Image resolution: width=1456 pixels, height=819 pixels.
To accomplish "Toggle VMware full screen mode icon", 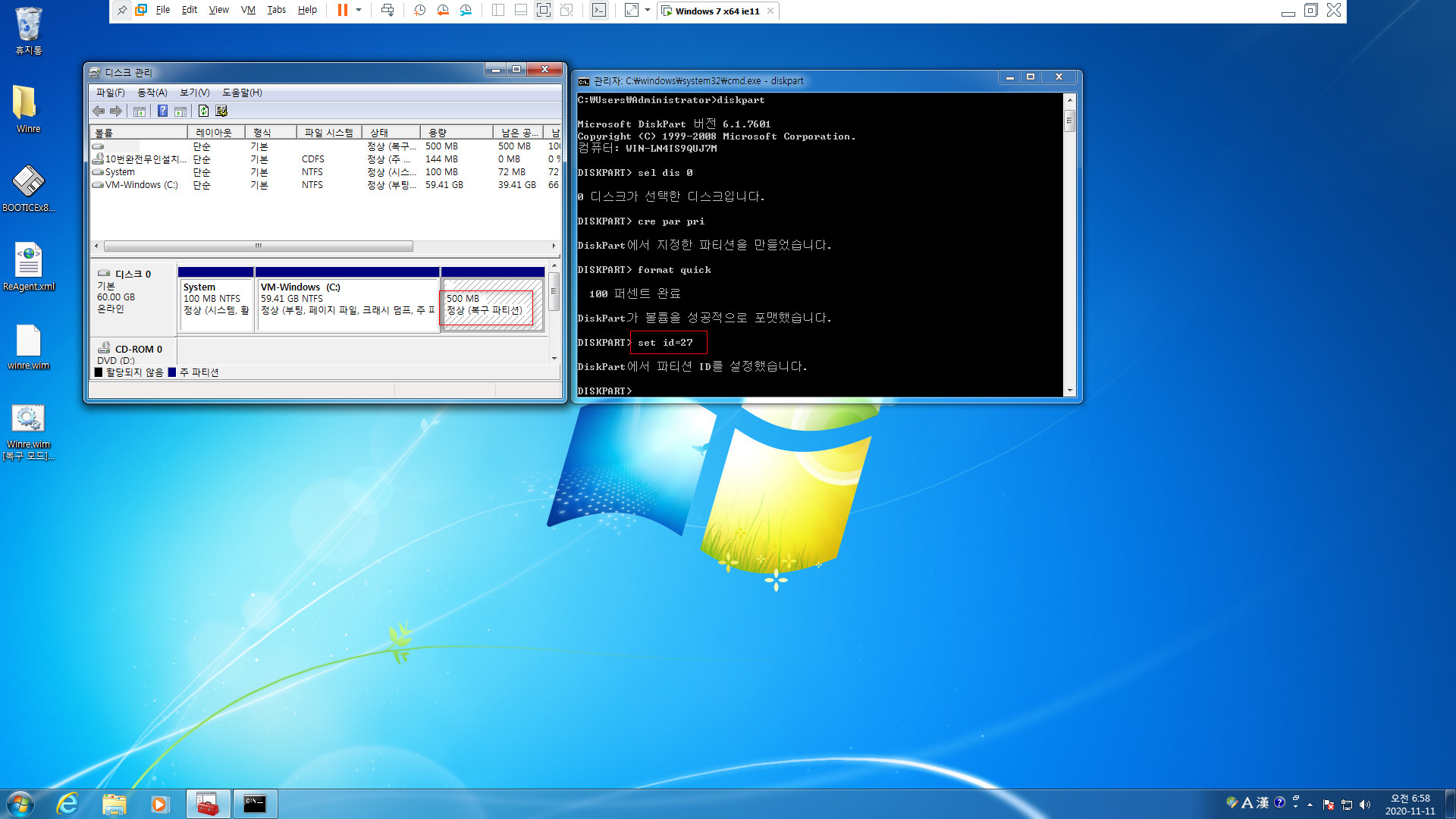I will coord(544,11).
